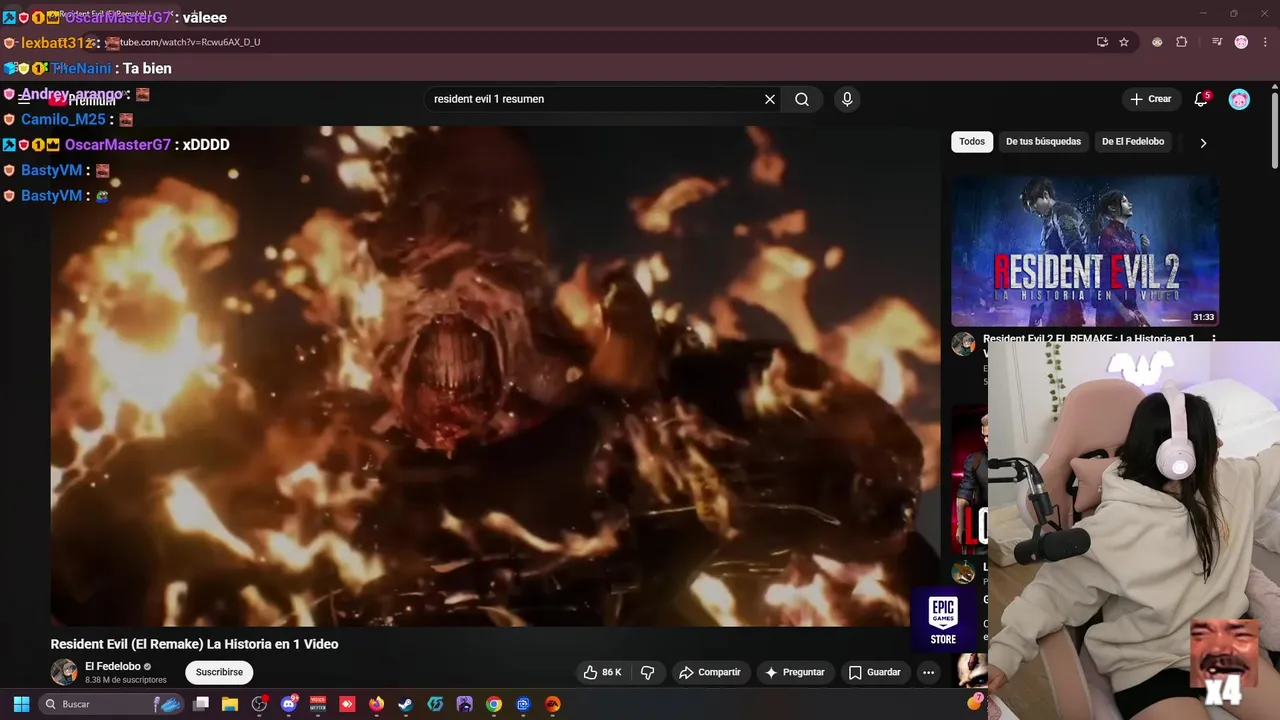Open the YouTube account avatar menu
This screenshot has width=1280, height=720.
[1239, 99]
